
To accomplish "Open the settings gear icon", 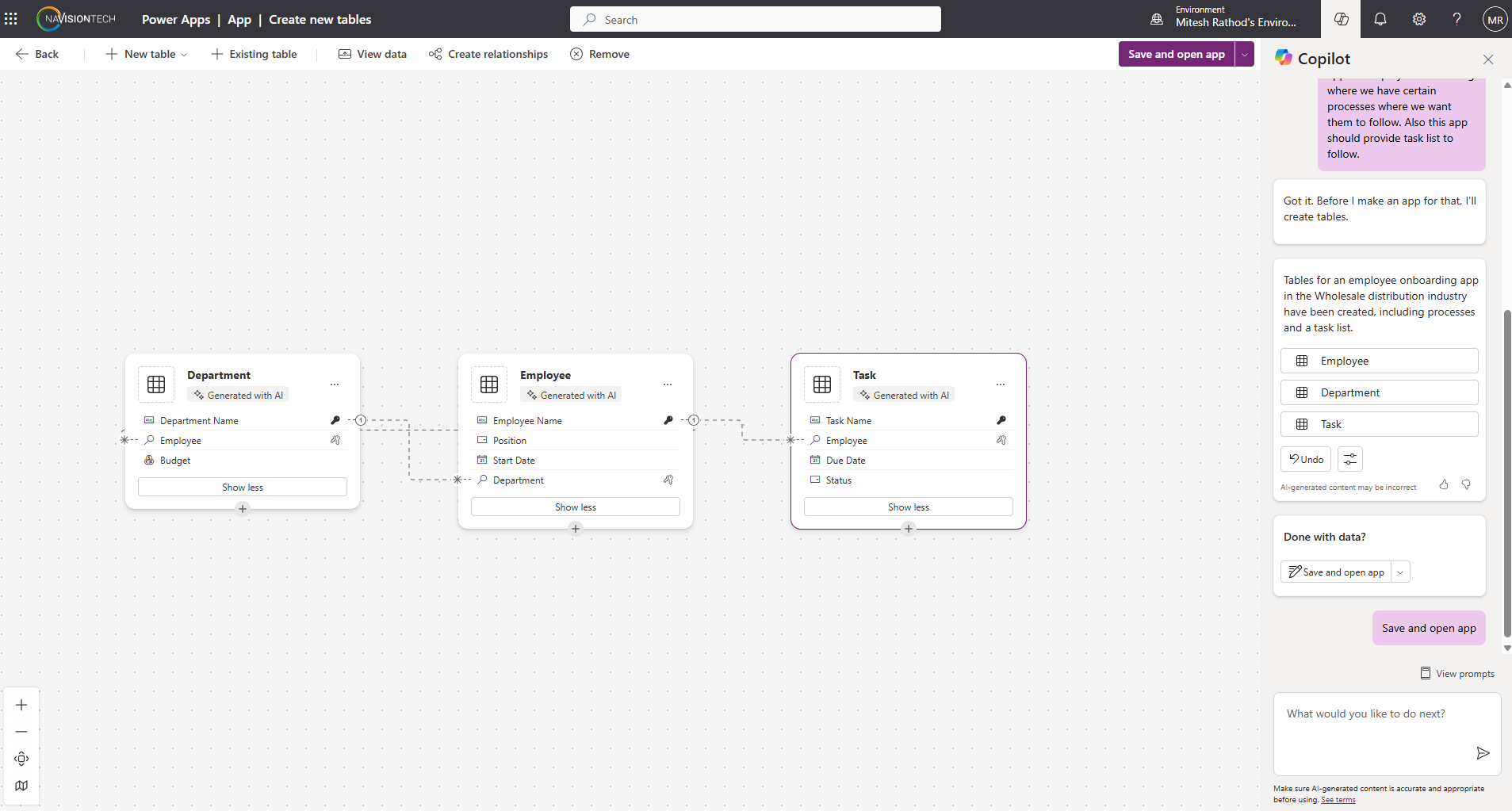I will pyautogui.click(x=1418, y=19).
